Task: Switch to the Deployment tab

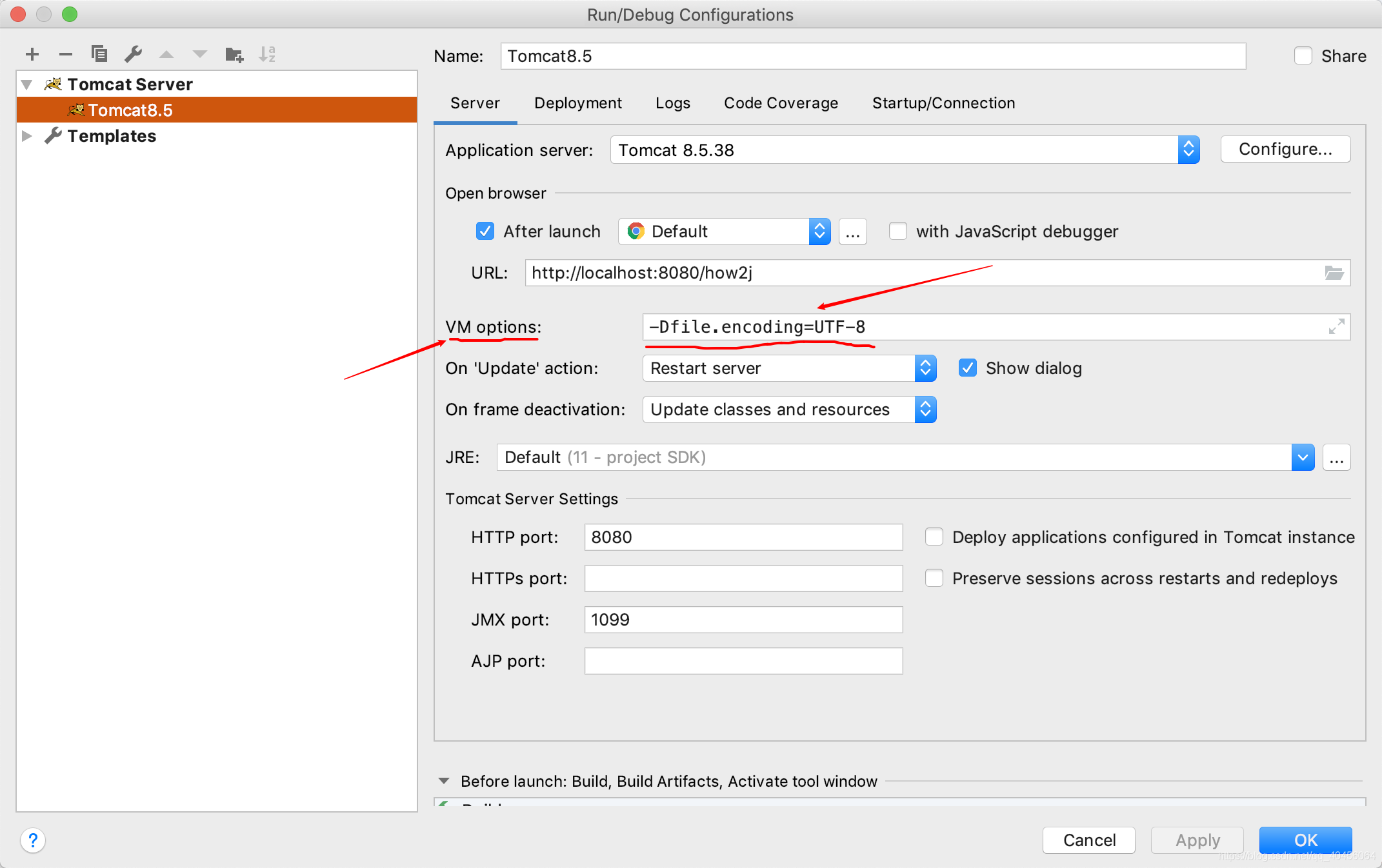Action: click(x=578, y=103)
